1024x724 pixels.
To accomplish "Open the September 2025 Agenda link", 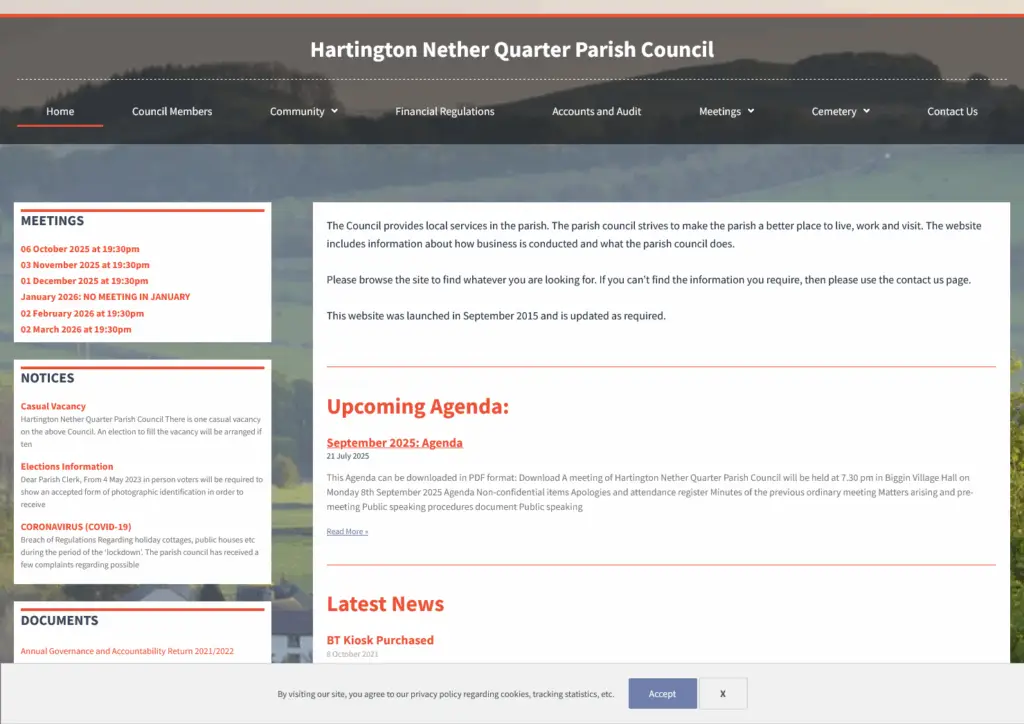I will pyautogui.click(x=394, y=443).
